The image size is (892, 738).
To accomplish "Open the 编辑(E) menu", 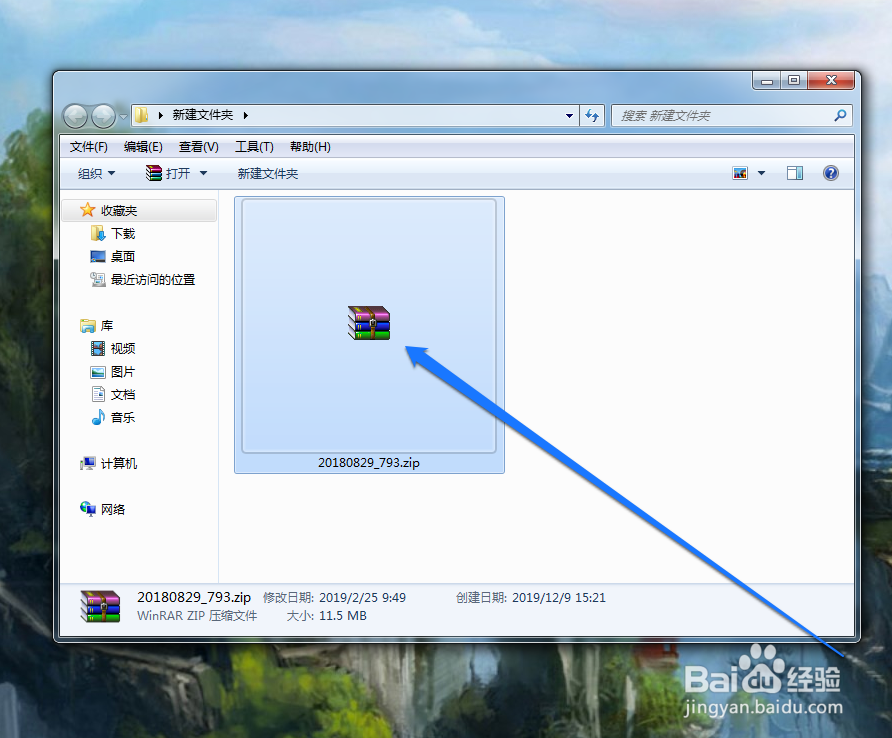I will (x=143, y=147).
